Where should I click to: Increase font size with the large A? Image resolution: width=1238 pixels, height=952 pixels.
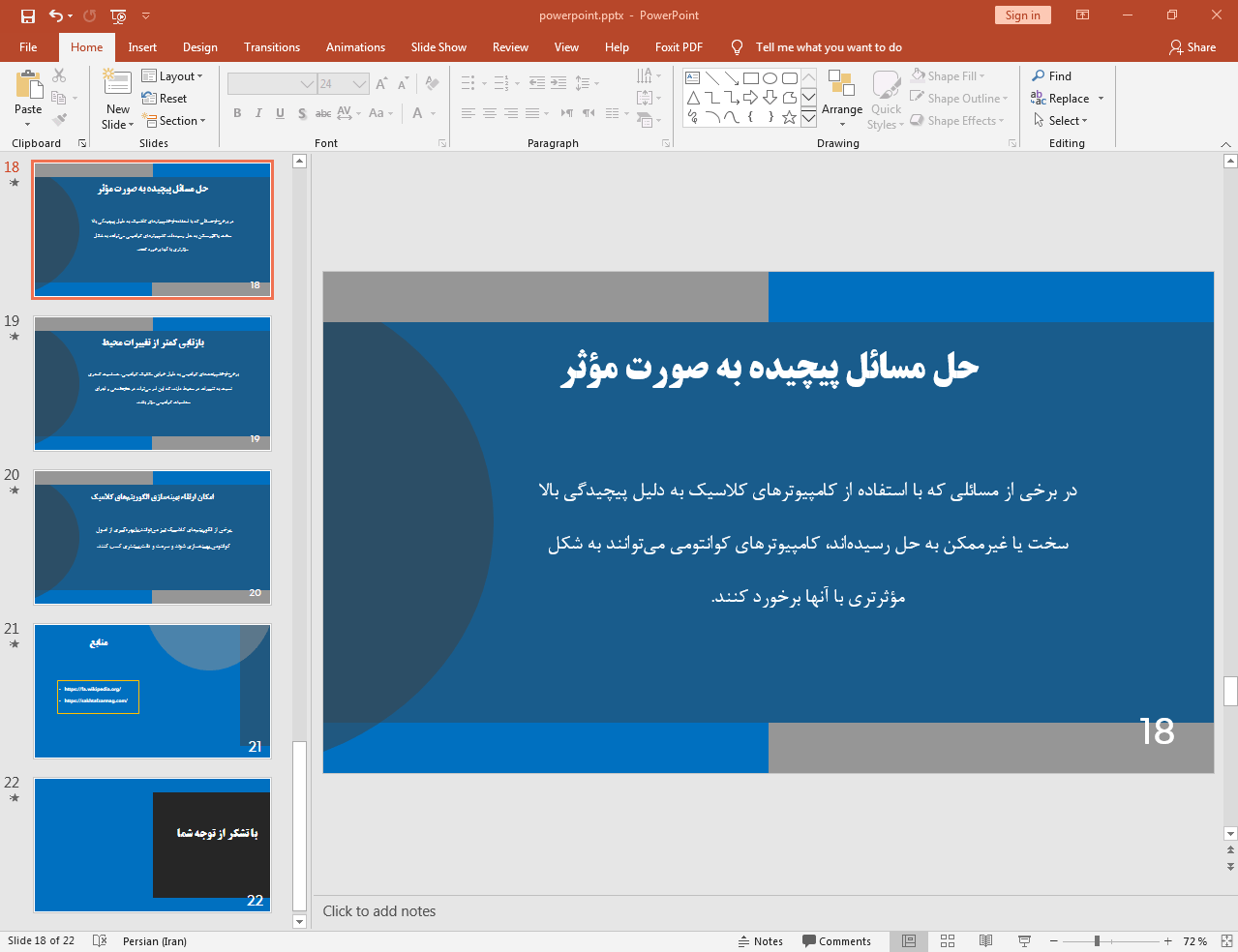[x=381, y=84]
